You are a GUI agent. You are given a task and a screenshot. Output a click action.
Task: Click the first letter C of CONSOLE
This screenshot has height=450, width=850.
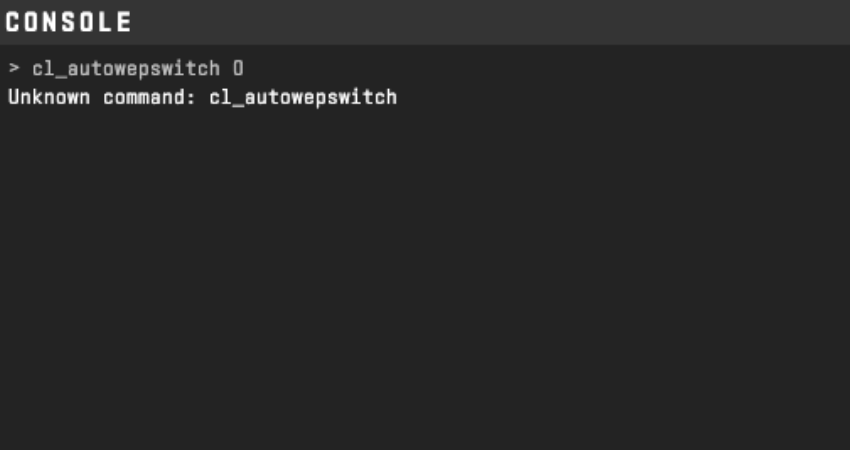point(12,22)
